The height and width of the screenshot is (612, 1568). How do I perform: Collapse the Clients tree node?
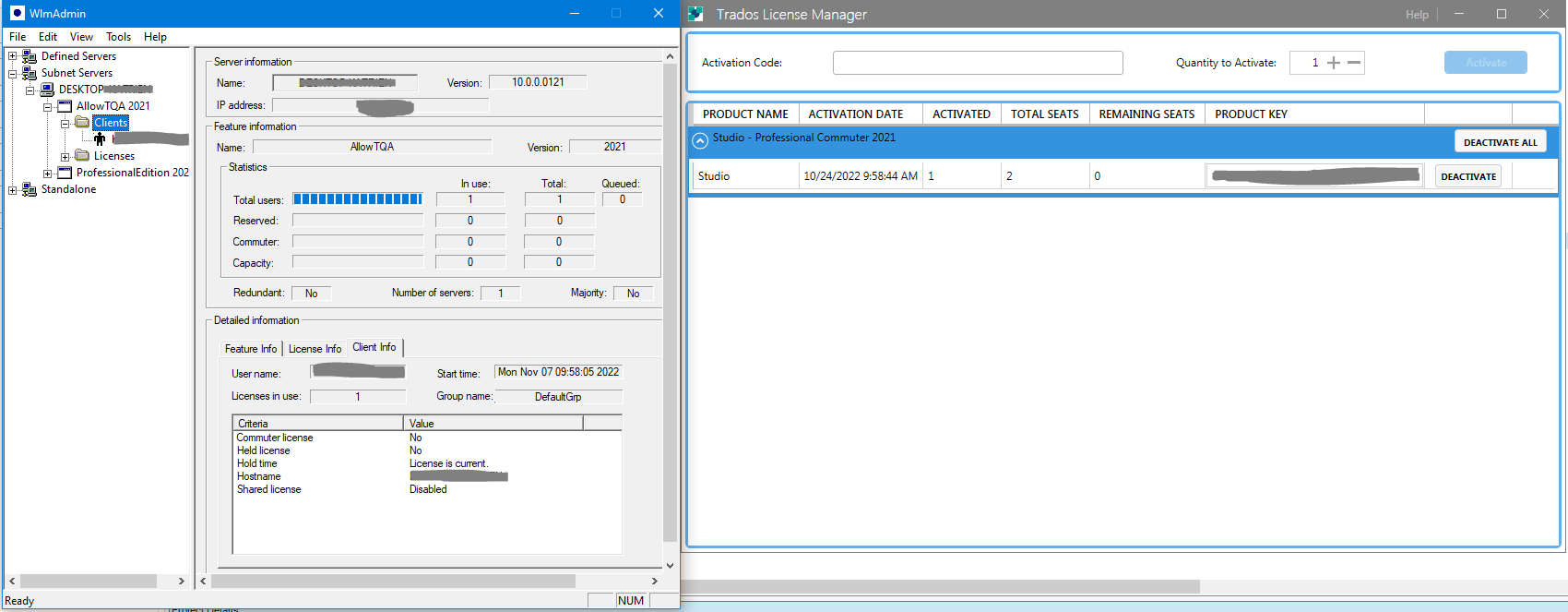65,124
